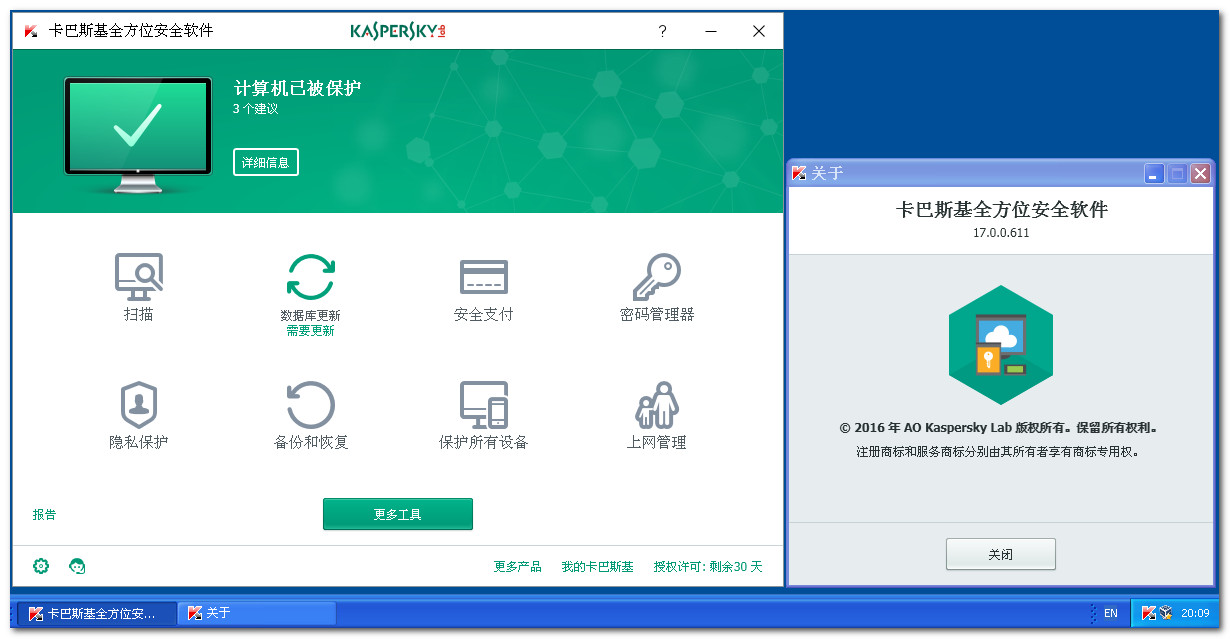Click the '© 2016 年 AO Kaspersky Lab' copyright line
Image resolution: width=1230 pixels, height=639 pixels.
(999, 427)
